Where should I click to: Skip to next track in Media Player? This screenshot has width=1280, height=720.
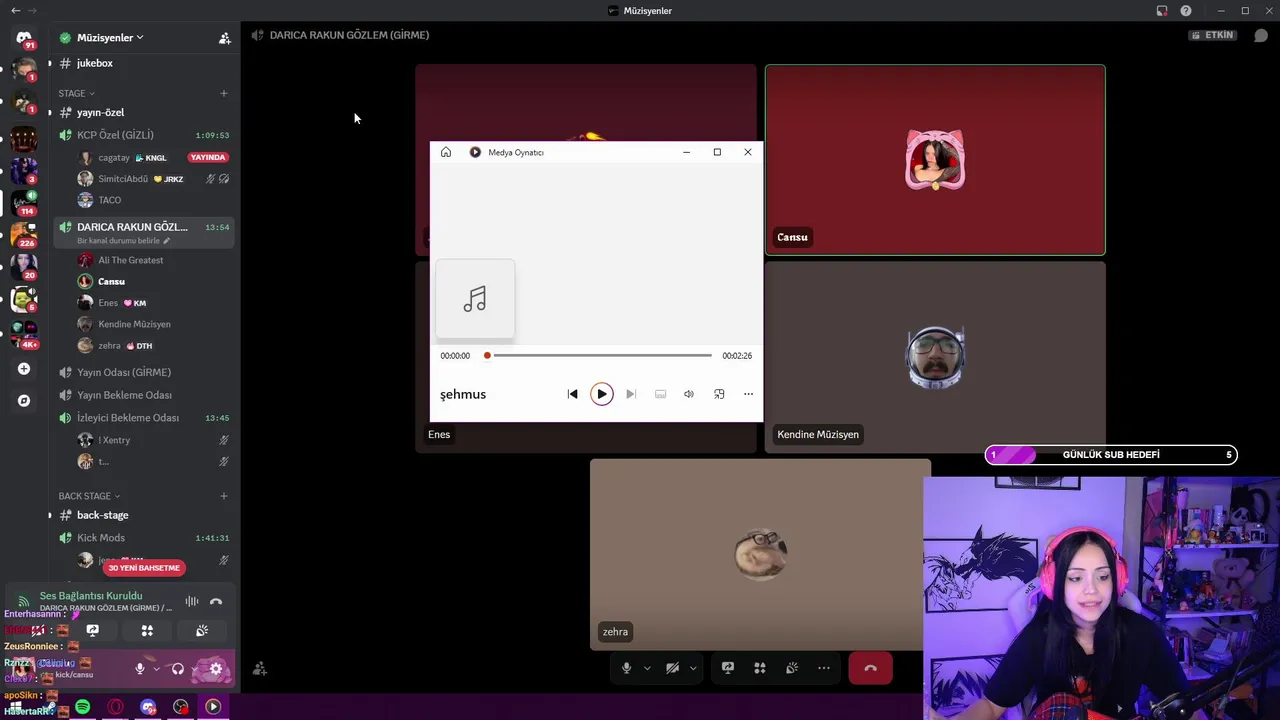coord(631,394)
